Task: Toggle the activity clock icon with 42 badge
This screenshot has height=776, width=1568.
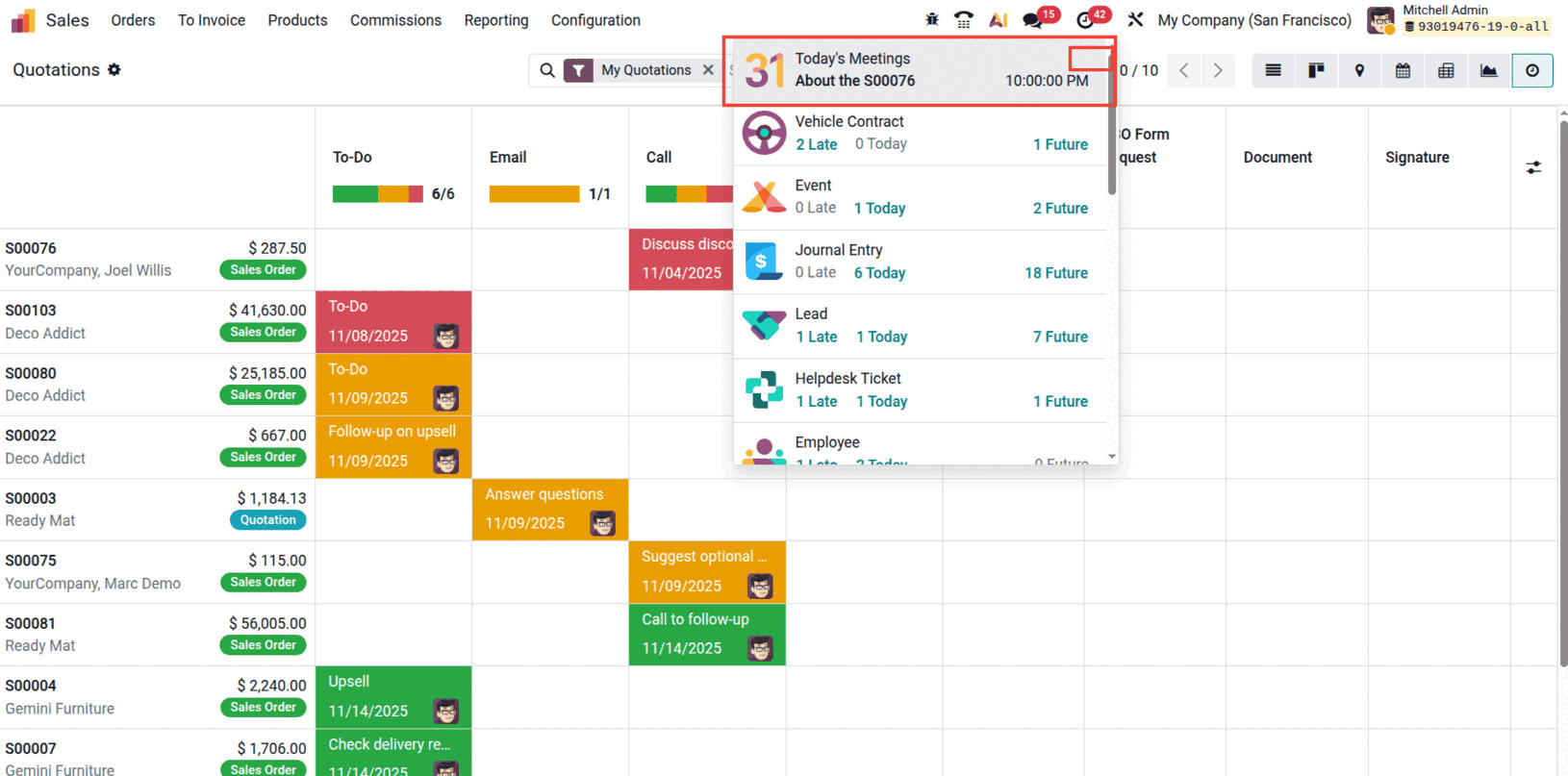Action: tap(1086, 19)
